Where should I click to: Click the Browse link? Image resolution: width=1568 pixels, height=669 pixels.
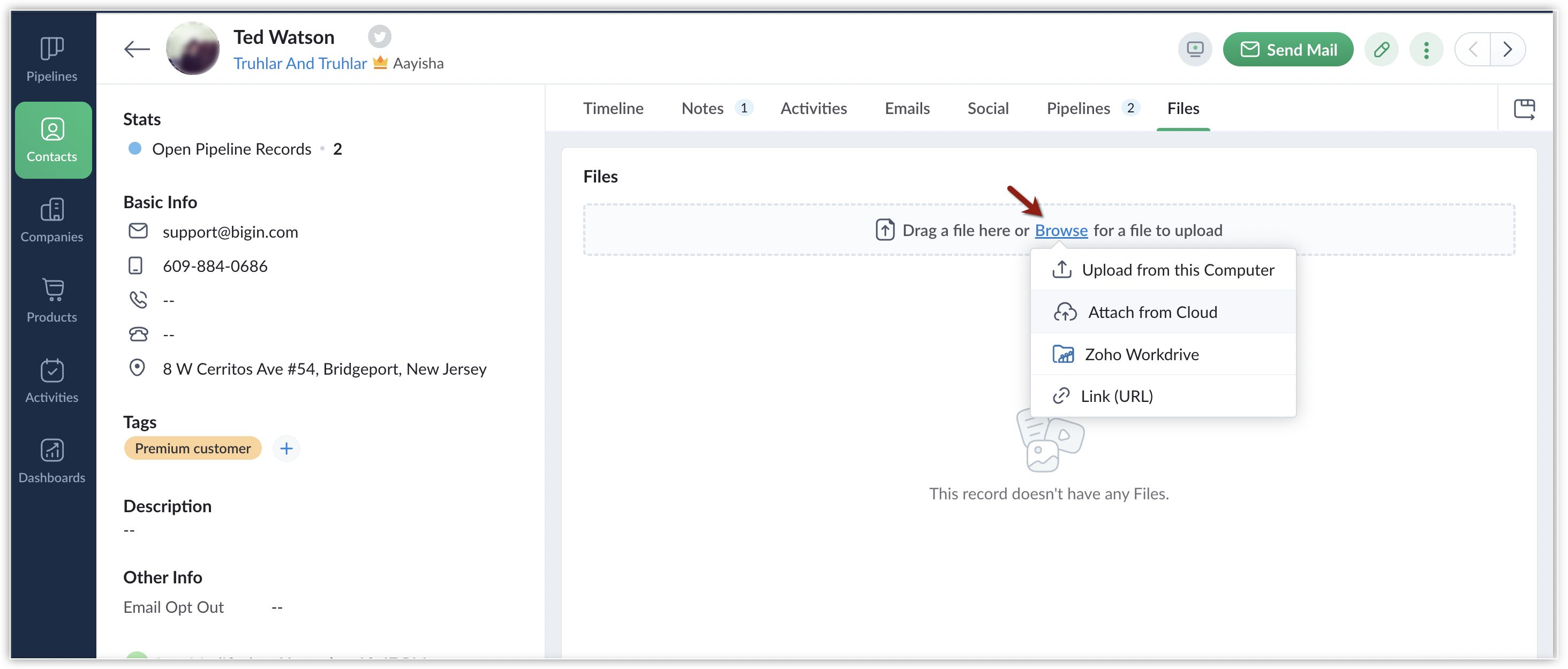pos(1061,231)
